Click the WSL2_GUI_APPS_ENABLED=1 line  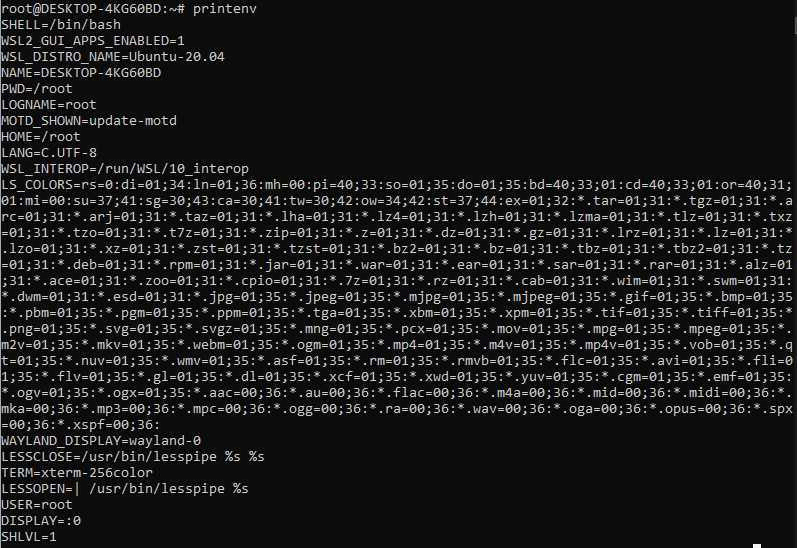tap(93, 41)
